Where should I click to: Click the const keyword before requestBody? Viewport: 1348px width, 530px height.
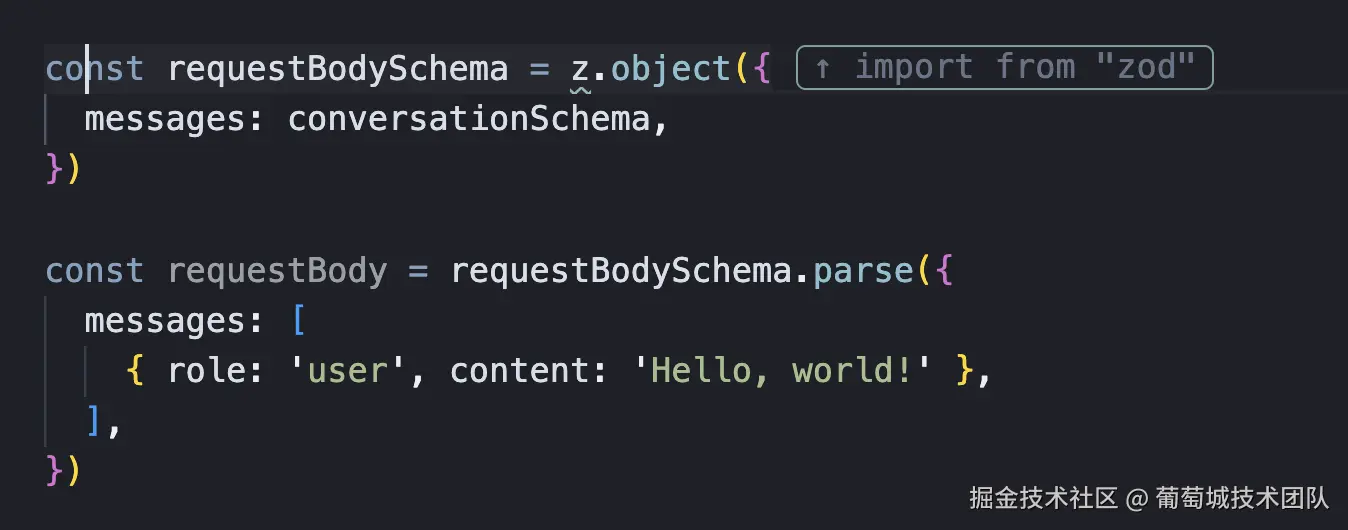click(x=95, y=271)
